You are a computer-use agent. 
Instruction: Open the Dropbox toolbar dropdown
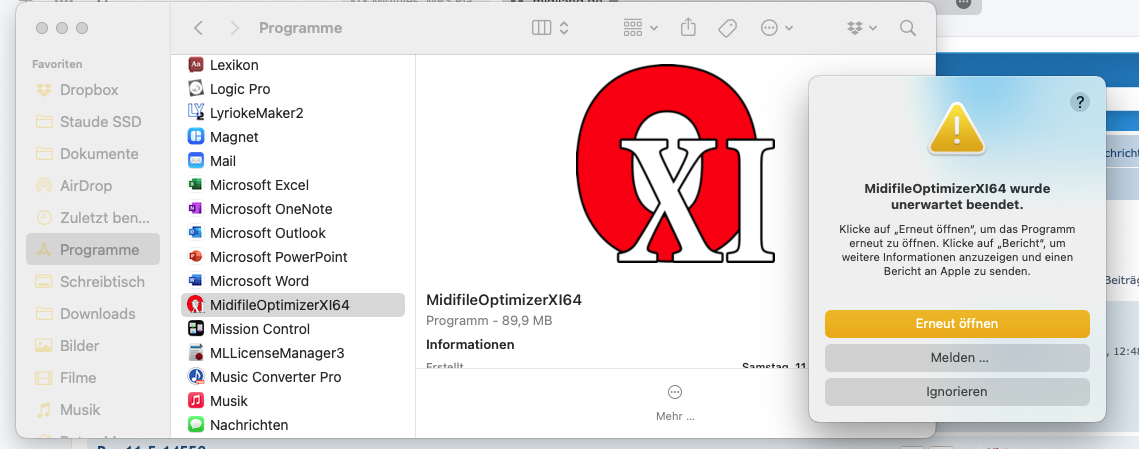click(861, 28)
